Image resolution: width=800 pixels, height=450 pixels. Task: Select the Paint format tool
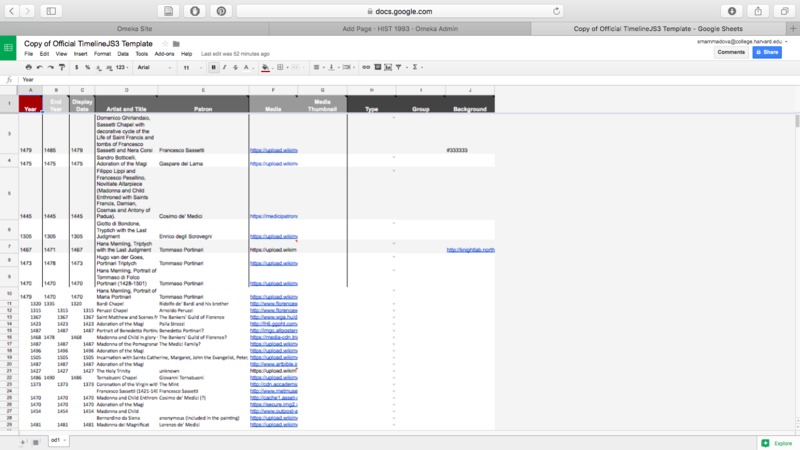point(62,67)
